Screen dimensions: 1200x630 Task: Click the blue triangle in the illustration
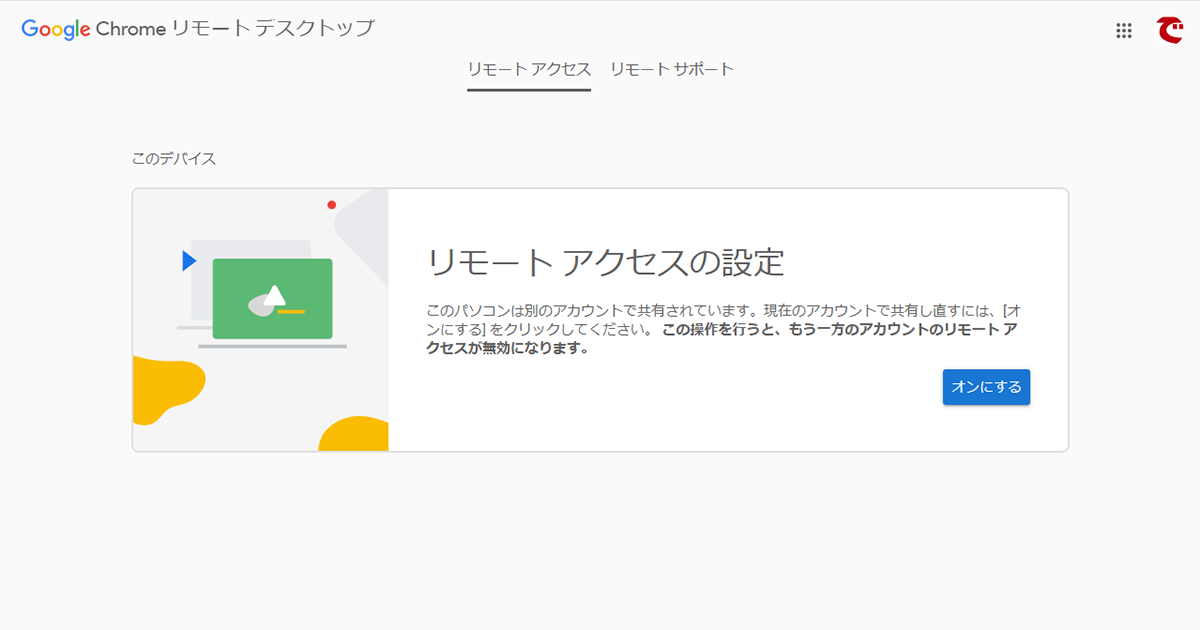click(189, 261)
